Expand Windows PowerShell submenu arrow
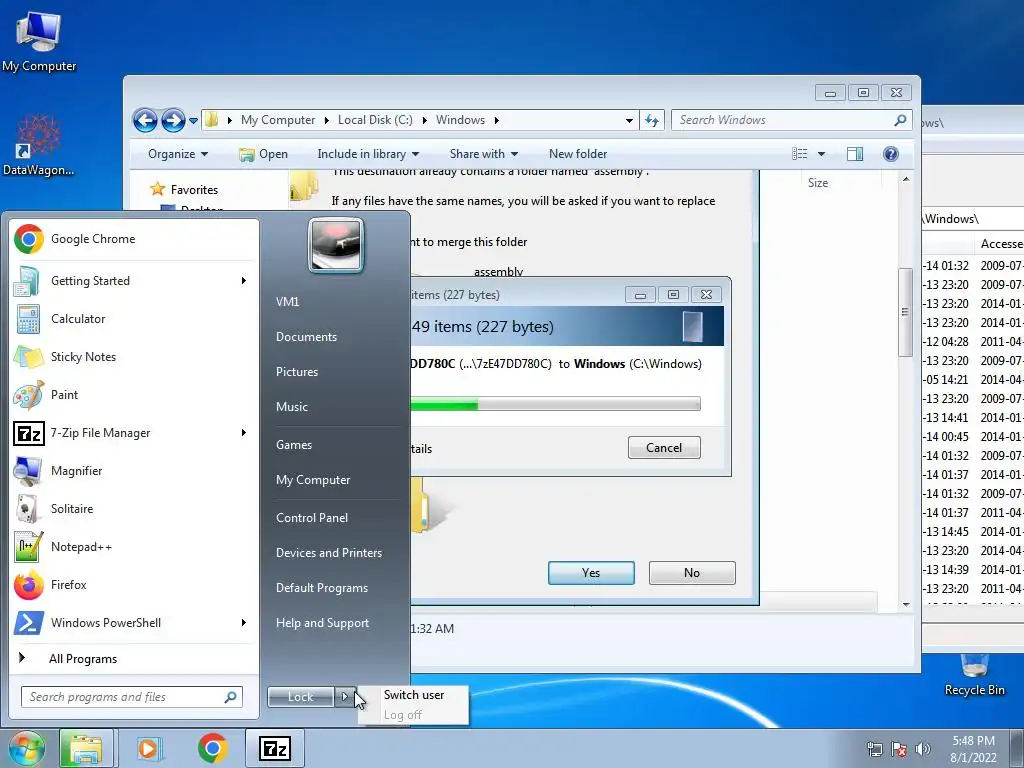This screenshot has width=1024, height=768. coord(244,622)
